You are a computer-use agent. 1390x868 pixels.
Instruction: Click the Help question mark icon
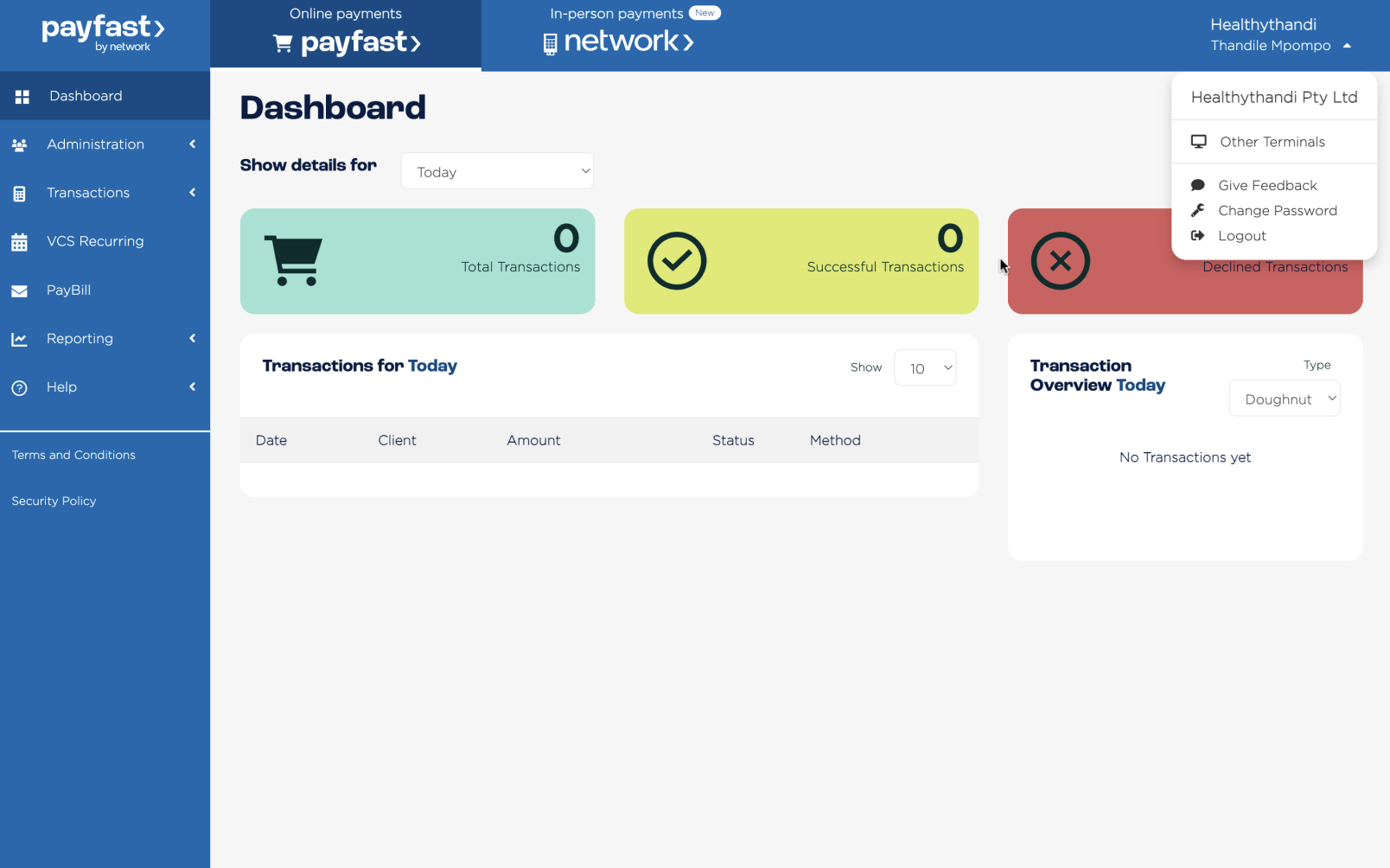coord(20,388)
